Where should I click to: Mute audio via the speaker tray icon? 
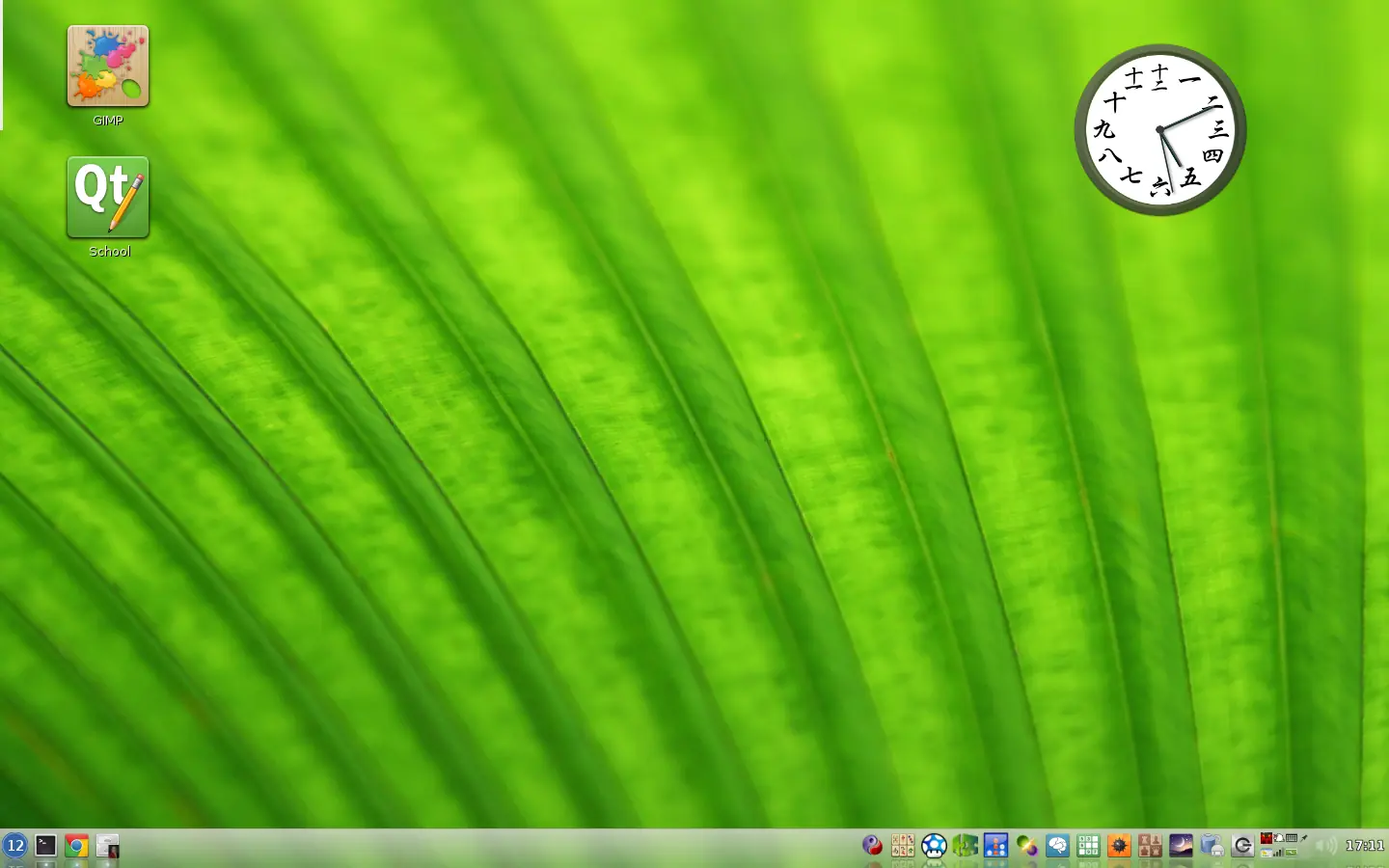tap(1325, 845)
